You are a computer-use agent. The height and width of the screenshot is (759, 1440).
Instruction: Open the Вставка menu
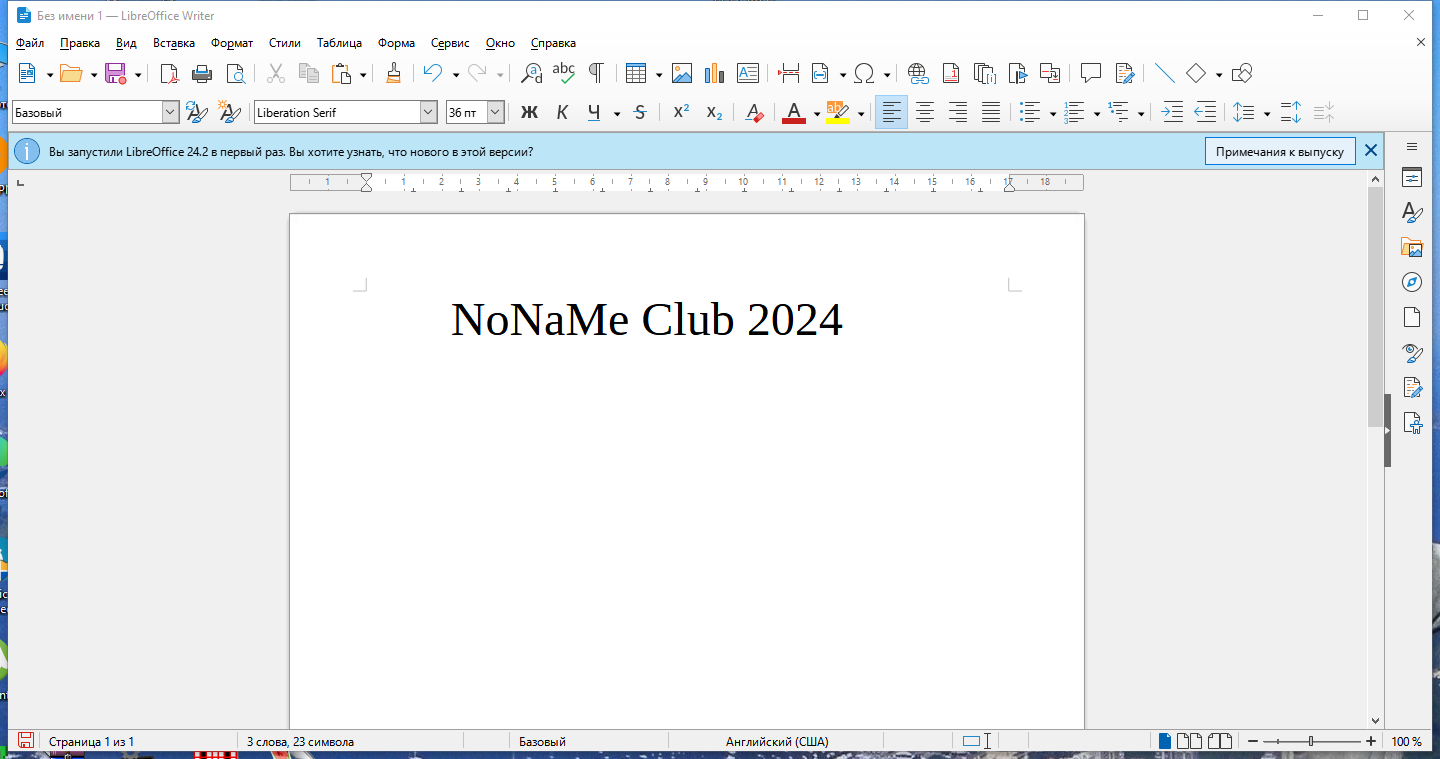(173, 43)
